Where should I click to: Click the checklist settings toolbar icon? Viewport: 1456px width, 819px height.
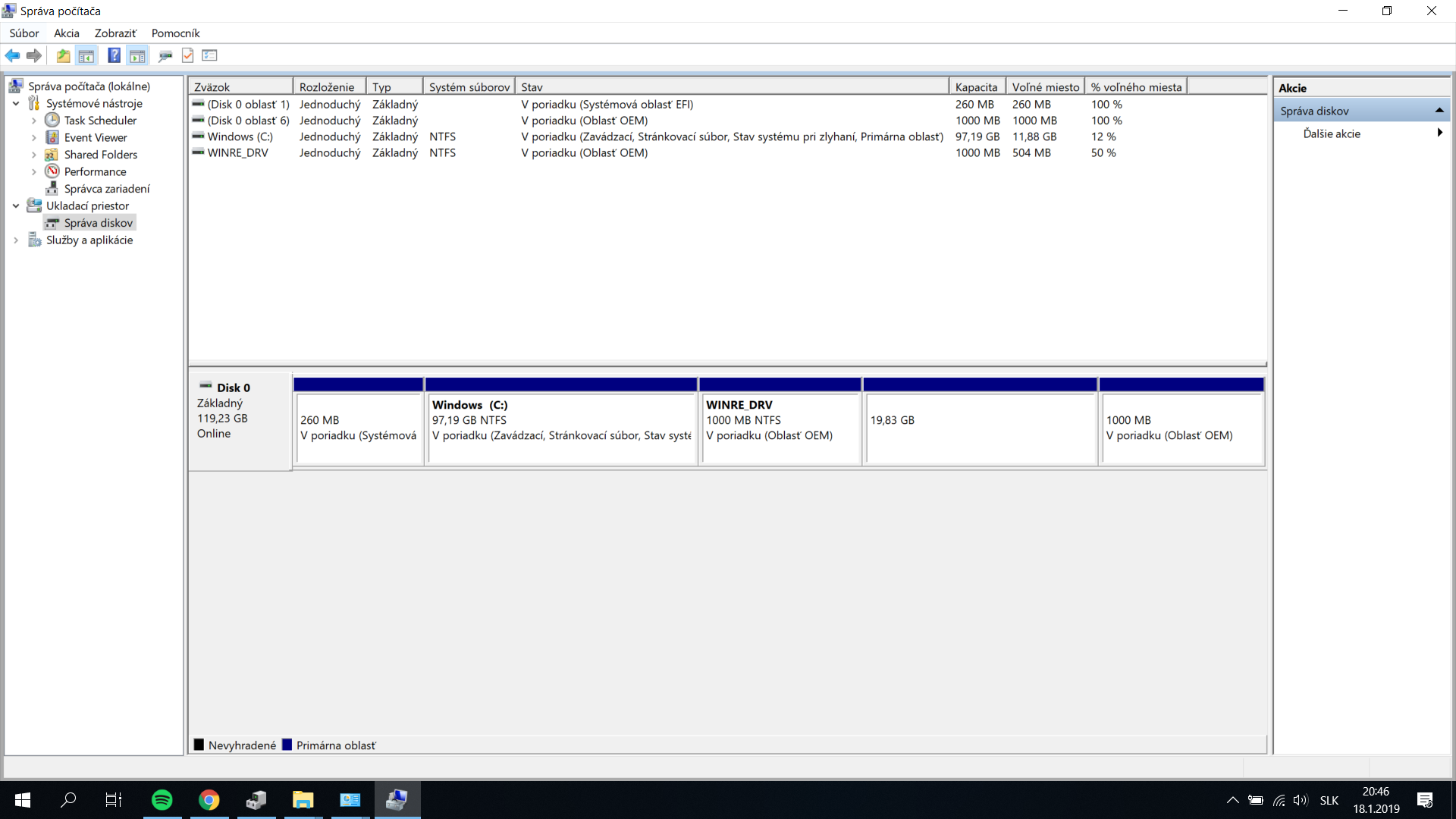(210, 55)
